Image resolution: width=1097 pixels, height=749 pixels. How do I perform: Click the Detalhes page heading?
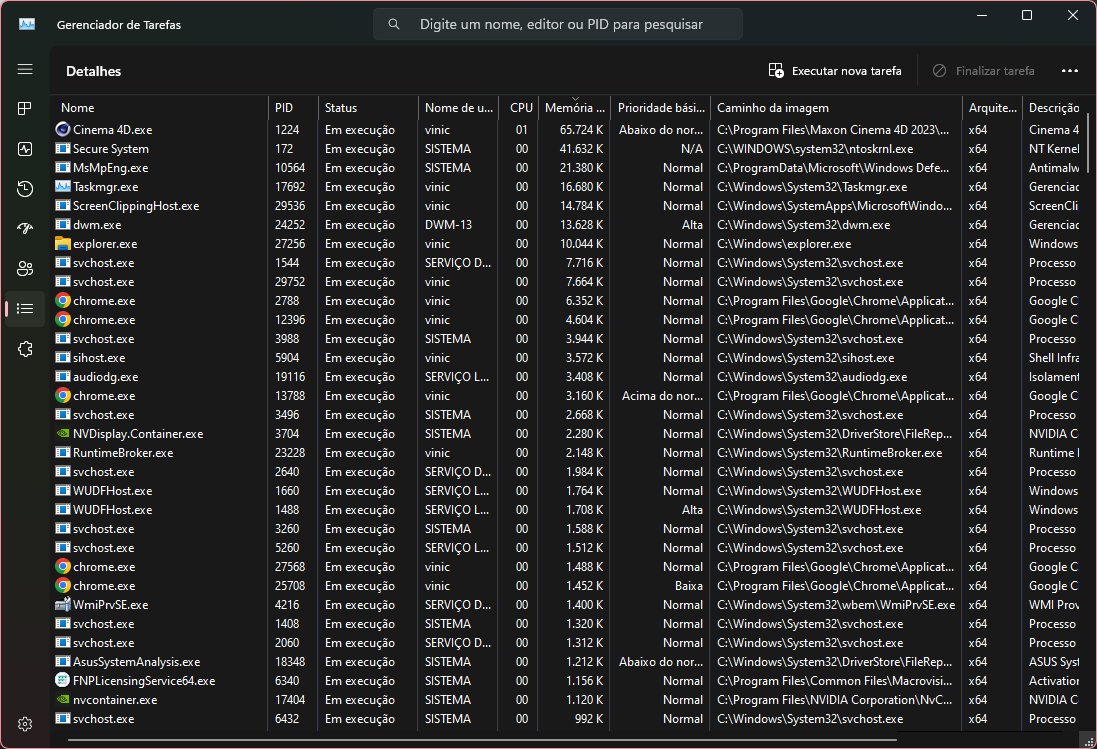tap(93, 71)
